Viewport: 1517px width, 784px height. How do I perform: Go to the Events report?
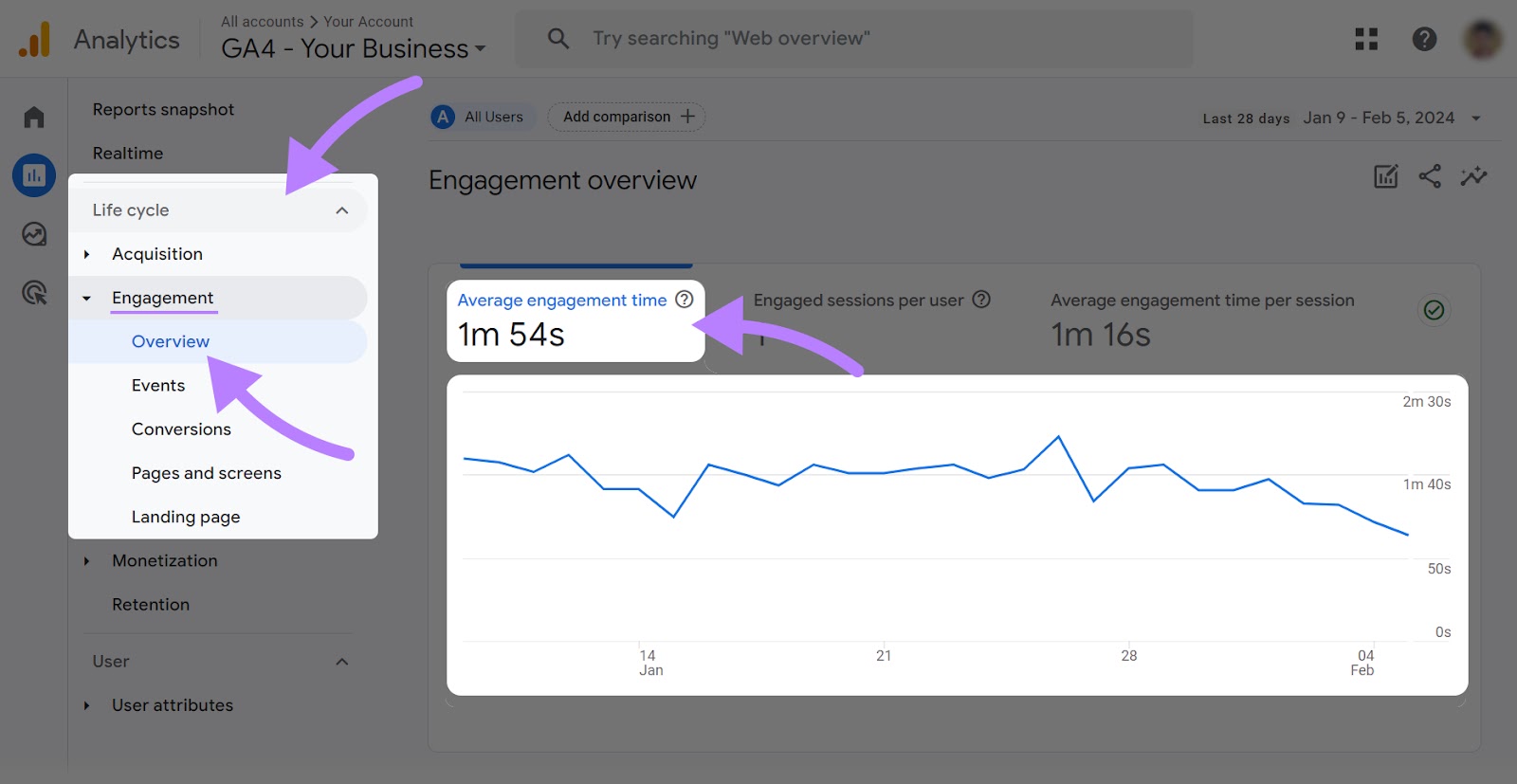(158, 386)
